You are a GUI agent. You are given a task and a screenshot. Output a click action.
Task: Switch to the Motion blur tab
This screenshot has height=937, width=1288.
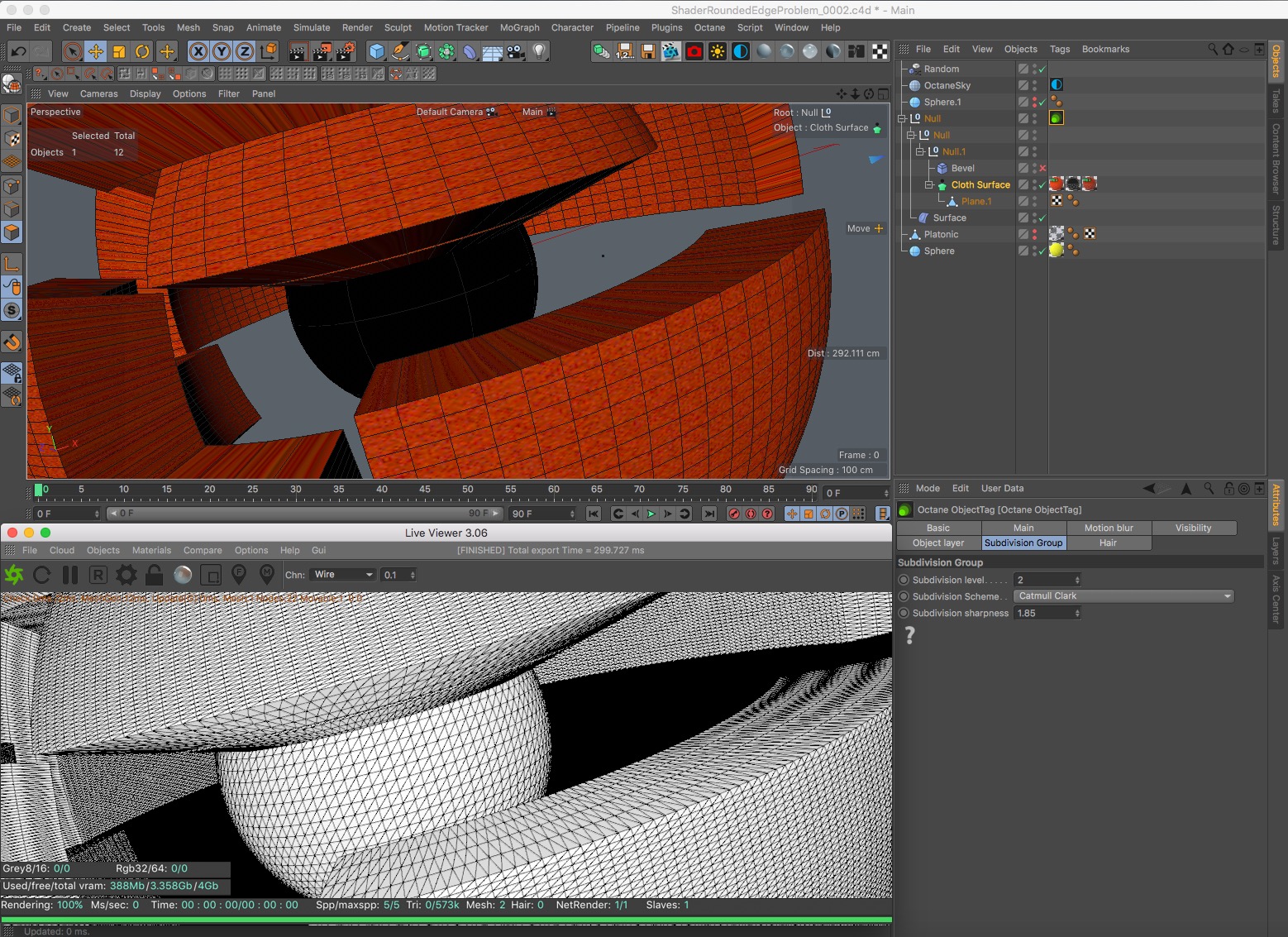(x=1108, y=528)
